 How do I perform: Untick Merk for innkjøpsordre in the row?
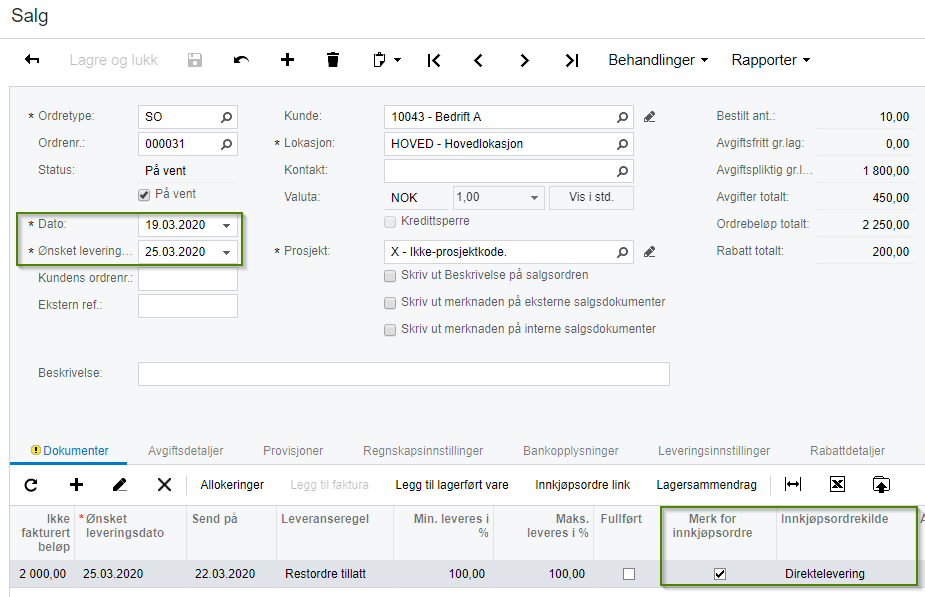(x=719, y=574)
